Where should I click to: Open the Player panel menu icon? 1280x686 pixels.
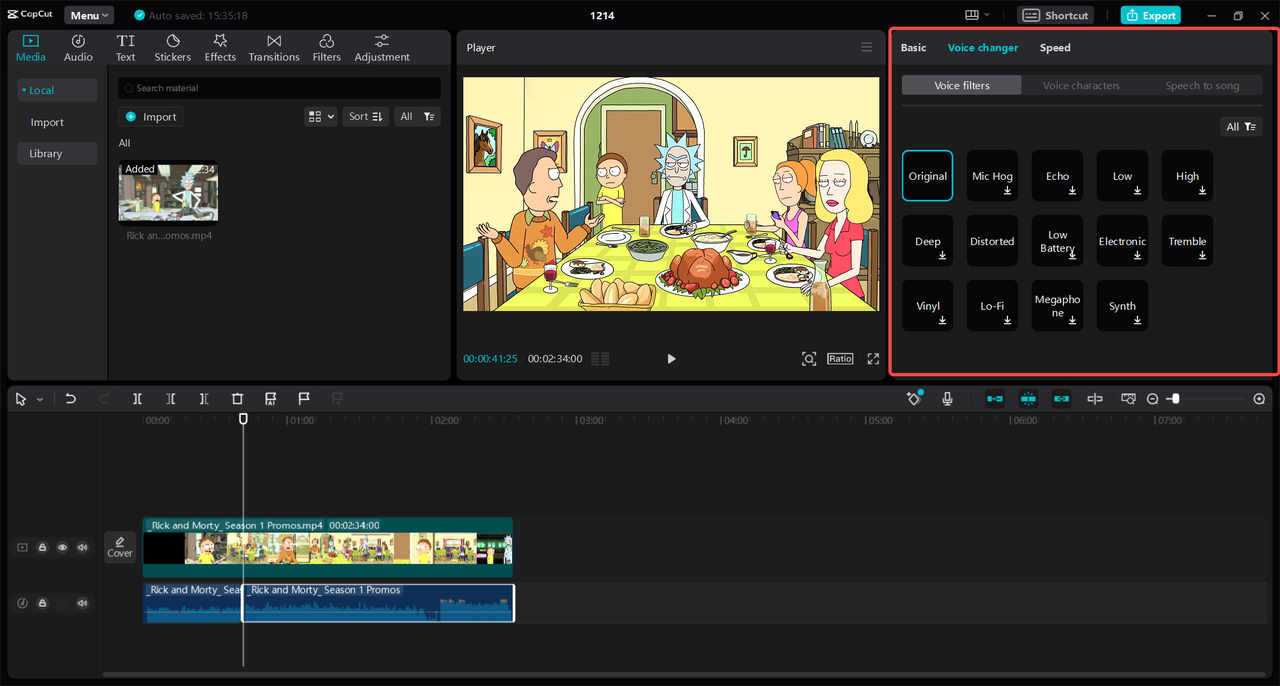[866, 47]
